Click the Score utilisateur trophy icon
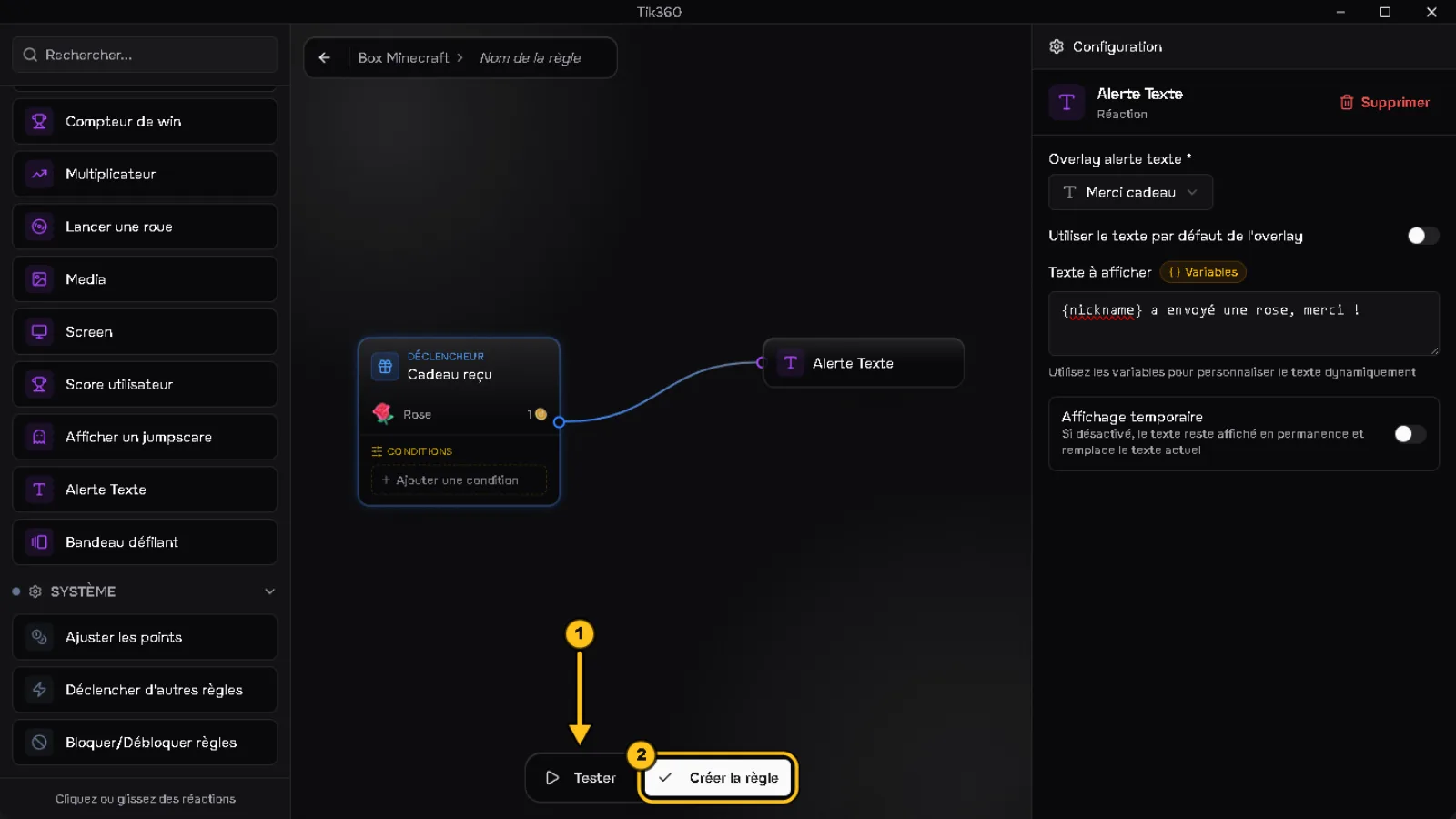Screen dimensions: 1456x819 click(39, 384)
